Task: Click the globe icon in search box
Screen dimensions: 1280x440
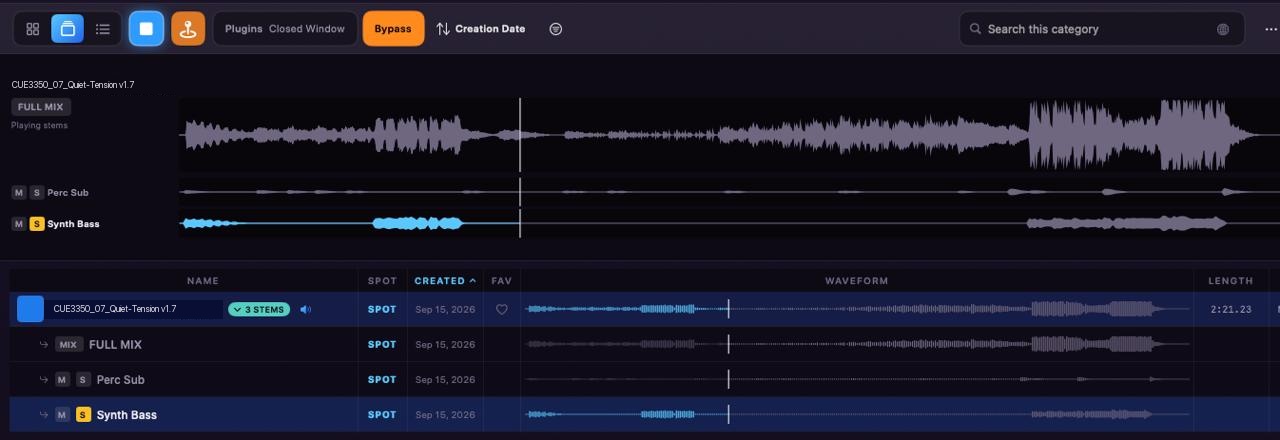Action: click(1223, 29)
